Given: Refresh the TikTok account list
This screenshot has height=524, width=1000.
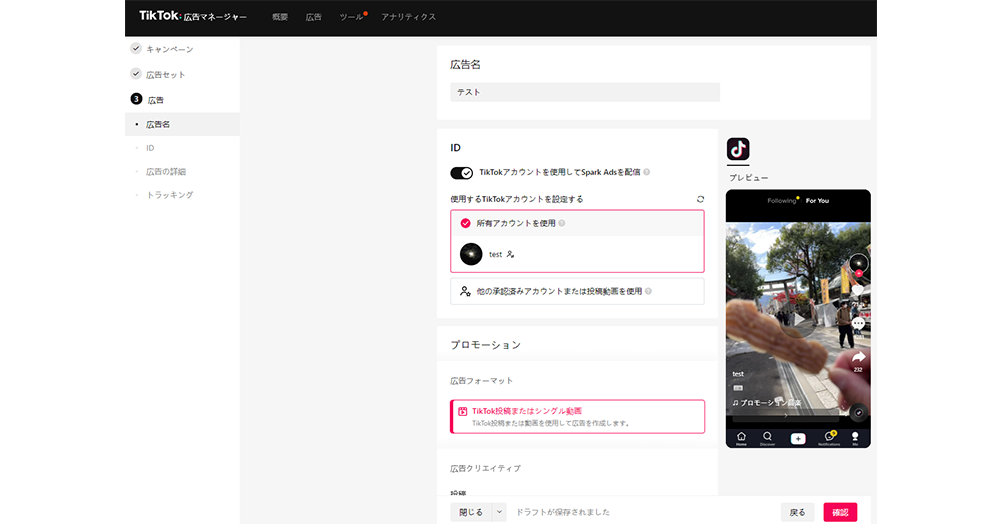Looking at the screenshot, I should click(x=700, y=199).
